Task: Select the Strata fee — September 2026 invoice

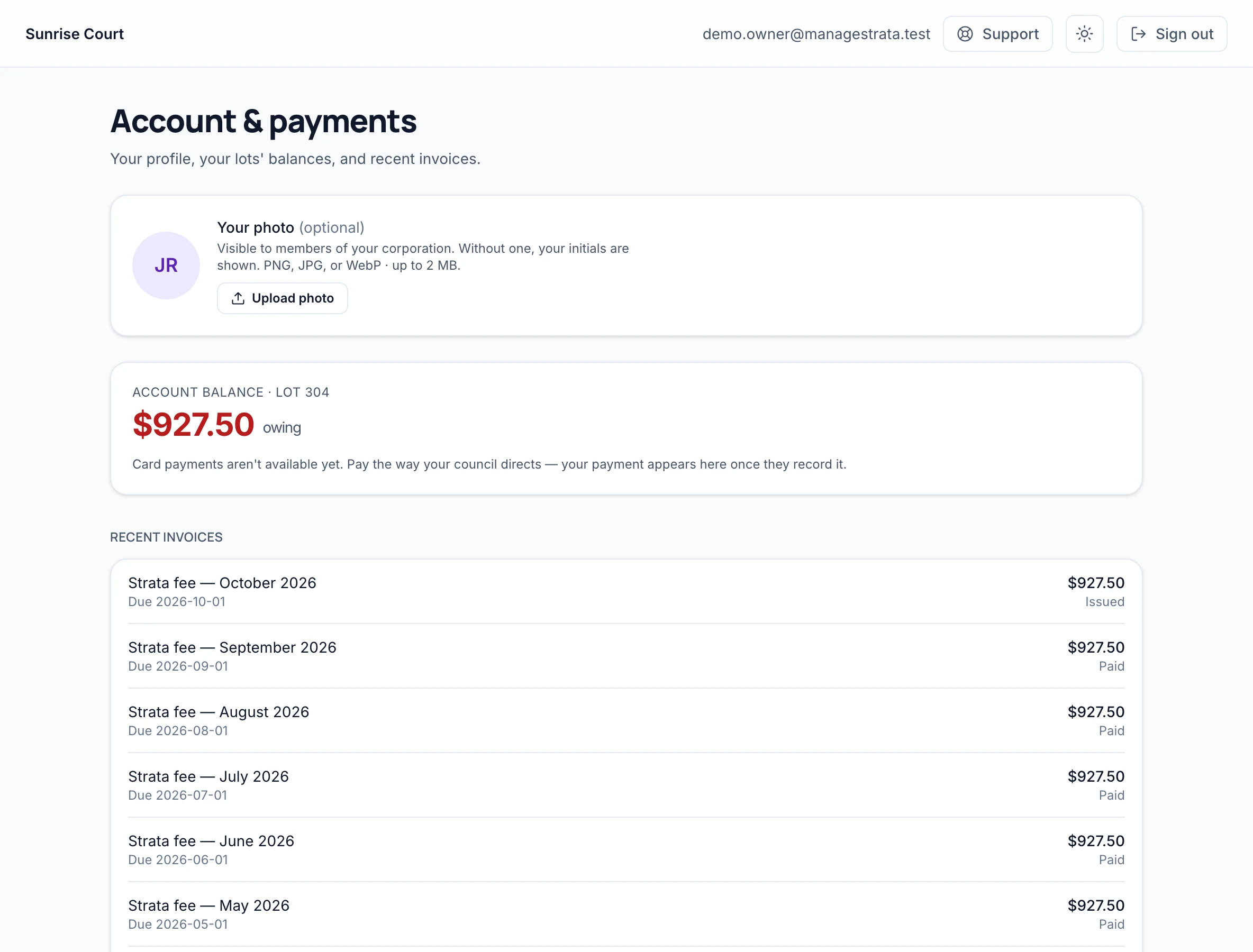Action: point(626,656)
